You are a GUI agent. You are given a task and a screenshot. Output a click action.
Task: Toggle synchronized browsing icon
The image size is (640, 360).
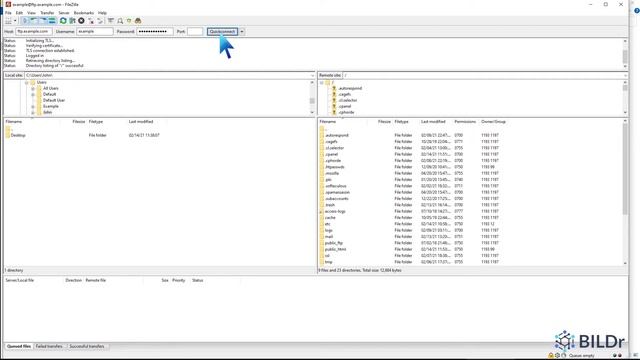[129, 20]
